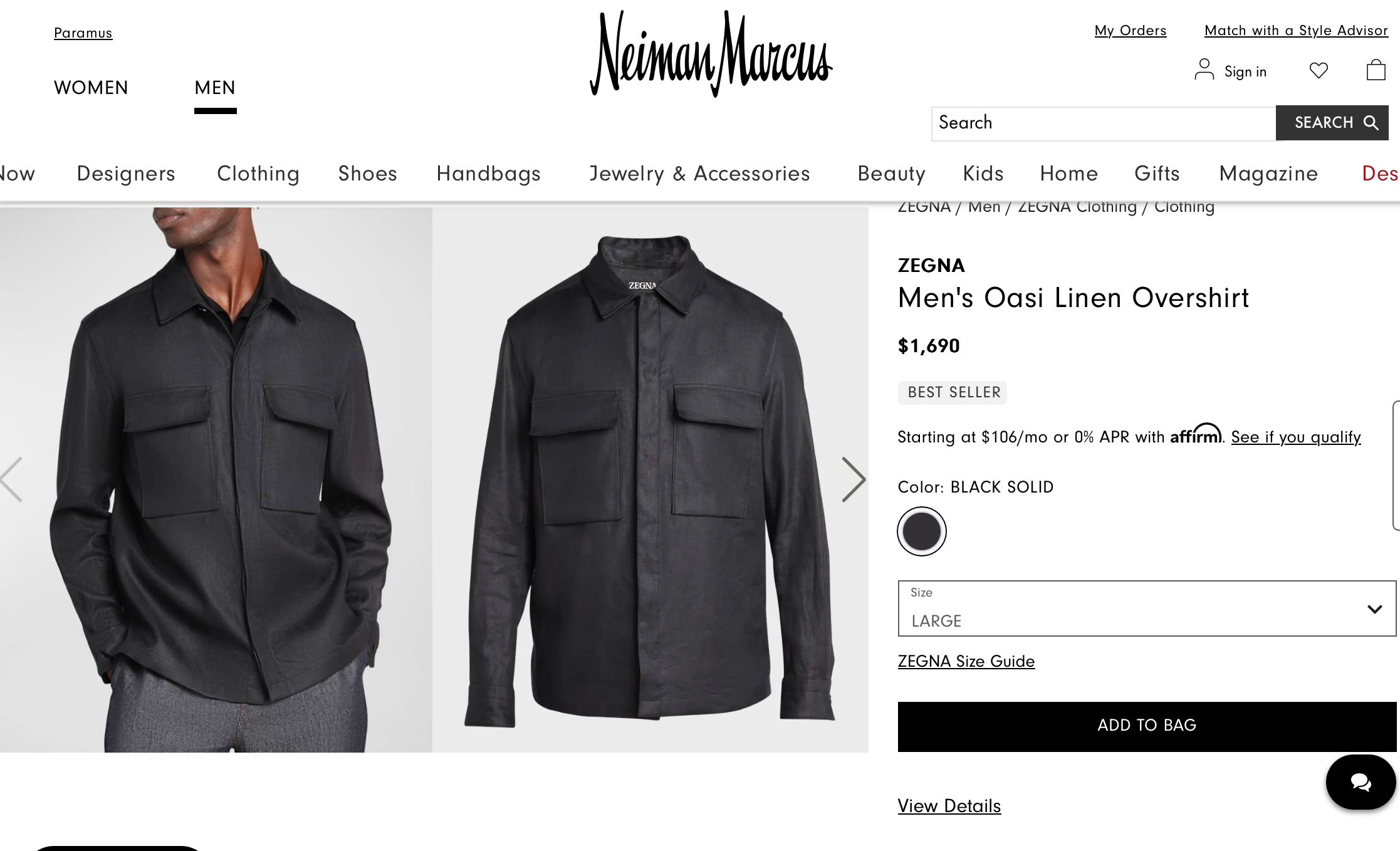Open the chat bubble icon
Screen dimensions: 1400x851
pos(1359,781)
